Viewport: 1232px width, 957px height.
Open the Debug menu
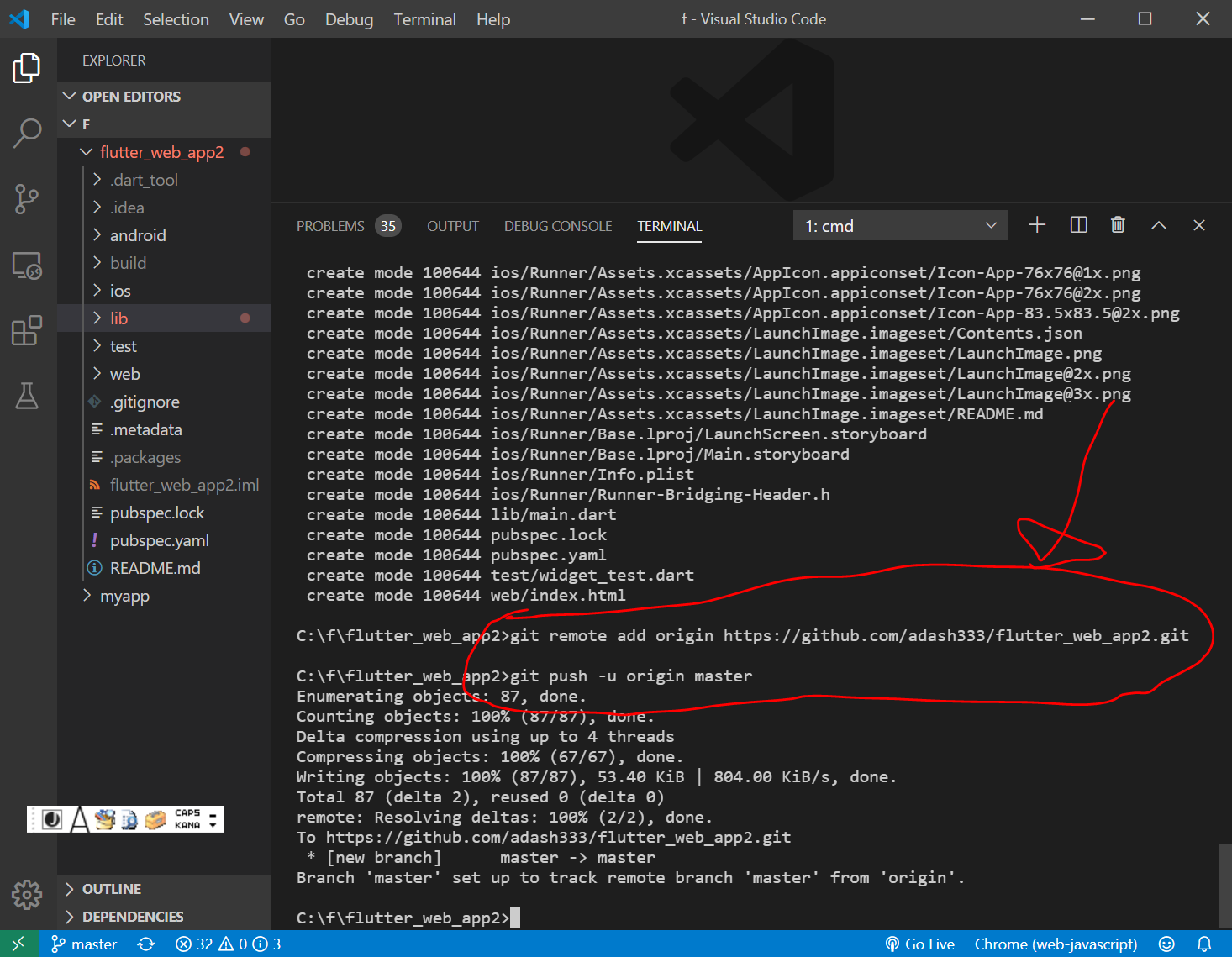[349, 19]
